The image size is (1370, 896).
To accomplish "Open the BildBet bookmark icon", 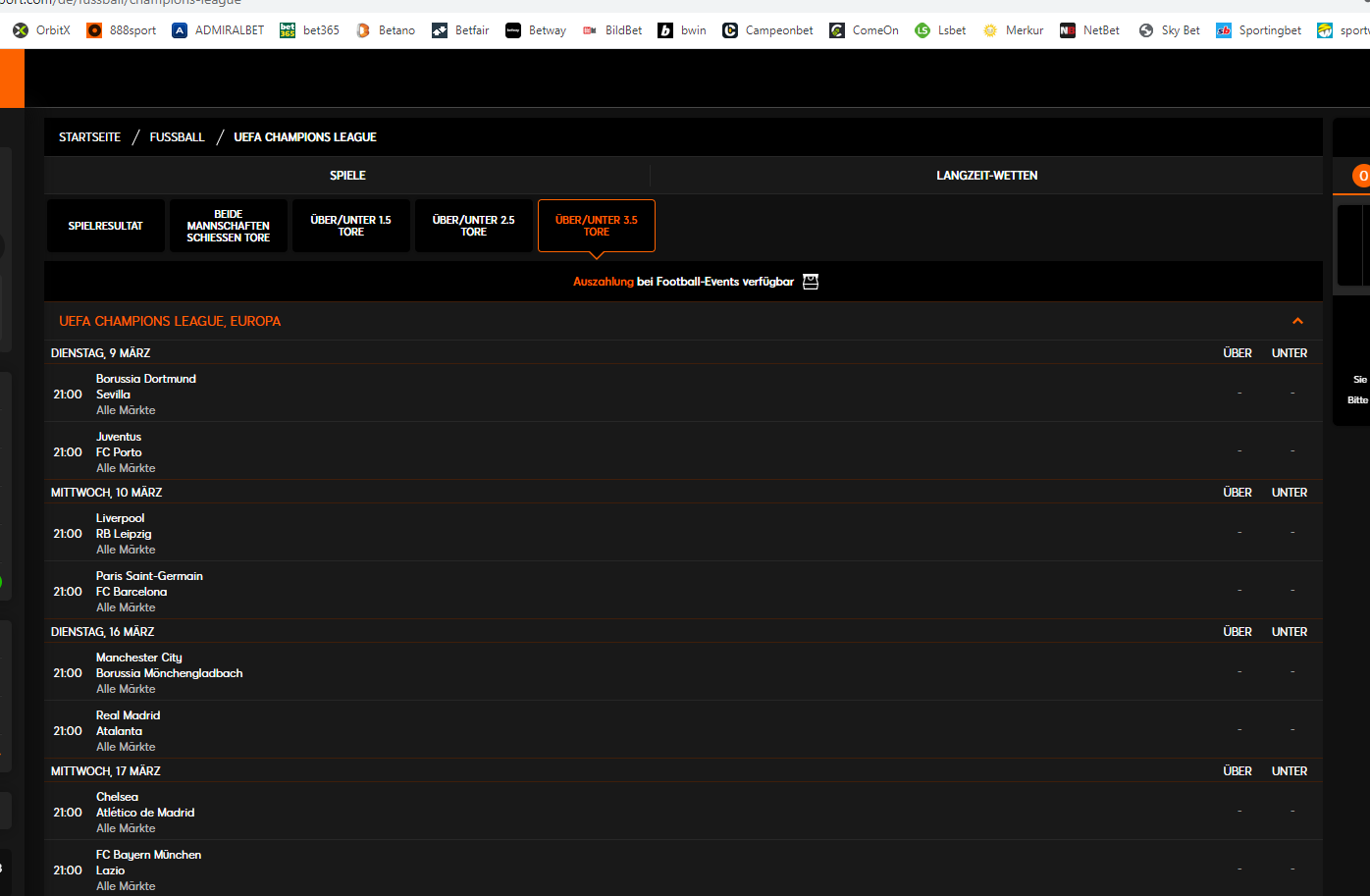I will [590, 30].
